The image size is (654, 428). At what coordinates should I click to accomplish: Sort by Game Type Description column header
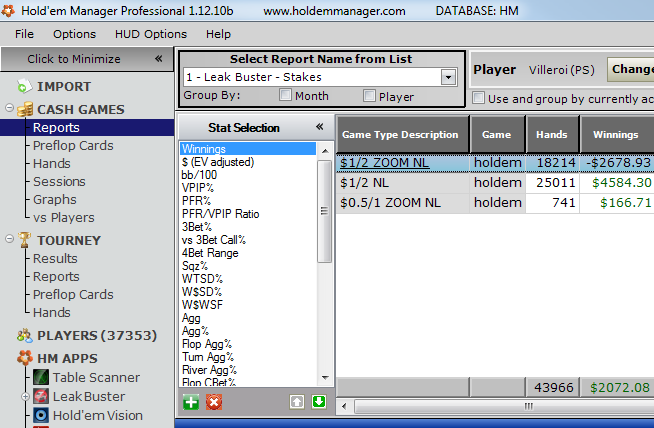pyautogui.click(x=403, y=134)
